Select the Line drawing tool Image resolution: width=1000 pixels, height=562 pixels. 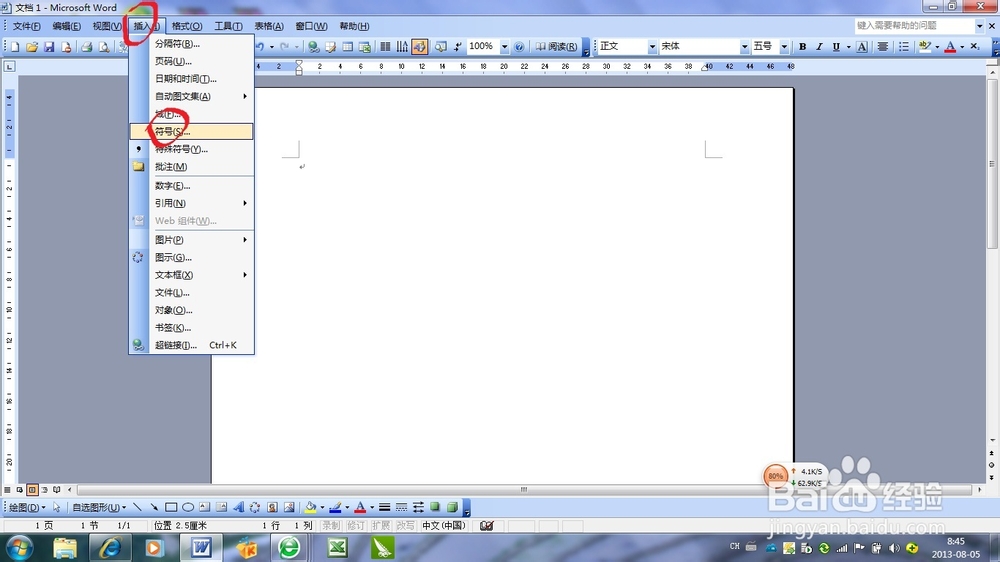137,508
